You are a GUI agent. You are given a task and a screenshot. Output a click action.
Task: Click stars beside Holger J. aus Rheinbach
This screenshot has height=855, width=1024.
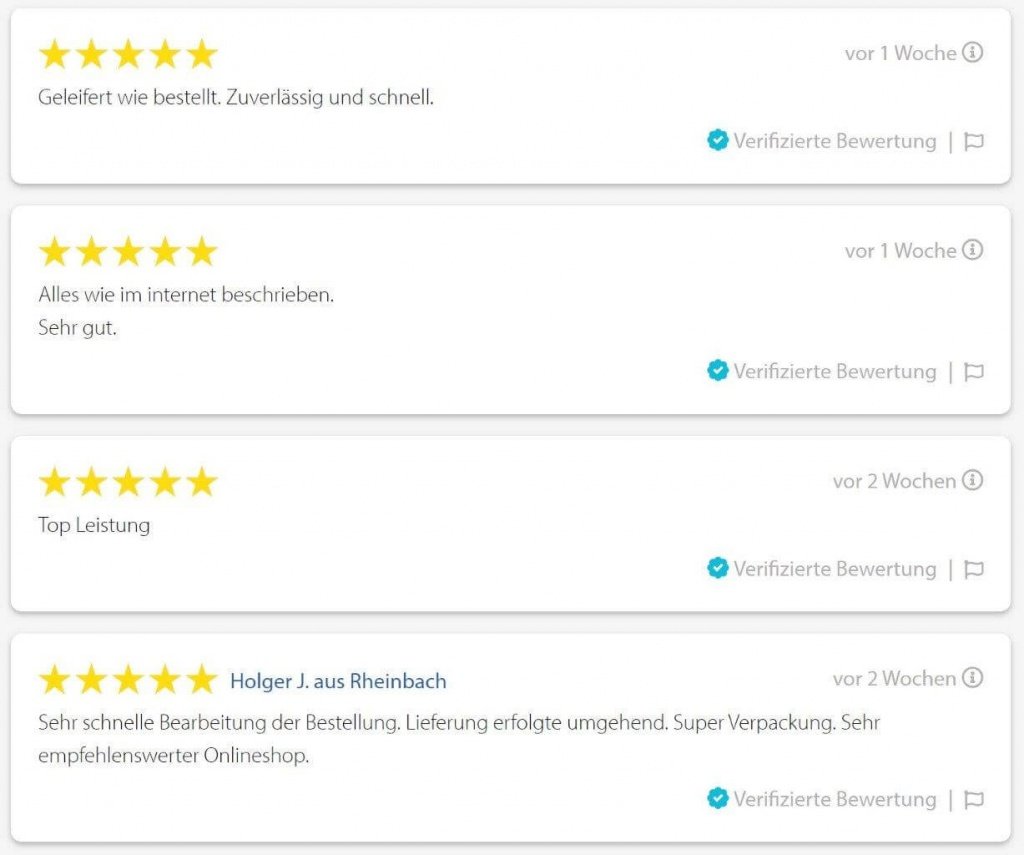point(128,680)
